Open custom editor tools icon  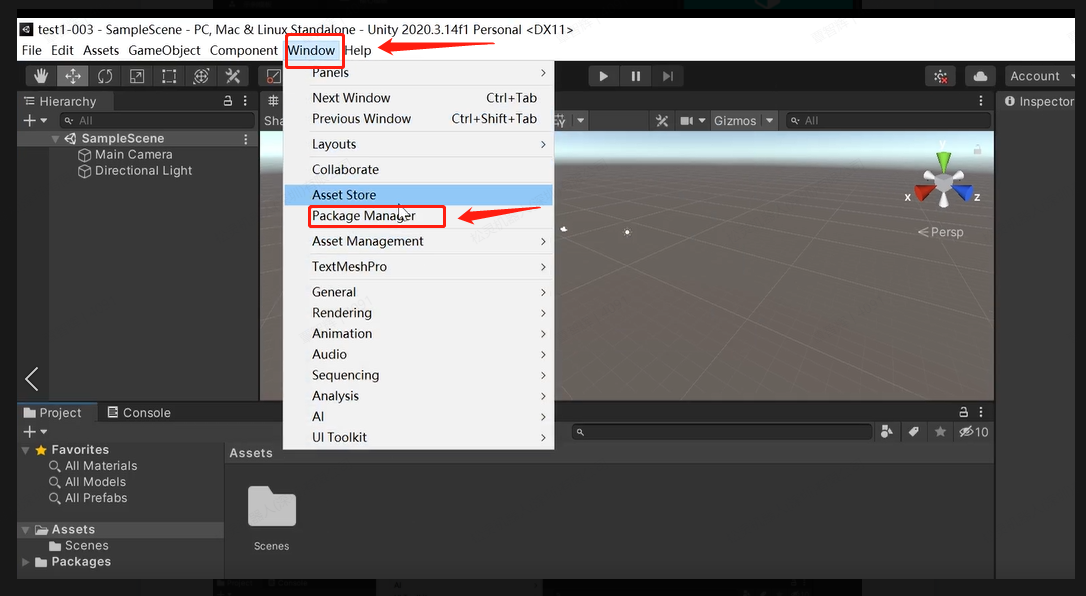[x=233, y=76]
